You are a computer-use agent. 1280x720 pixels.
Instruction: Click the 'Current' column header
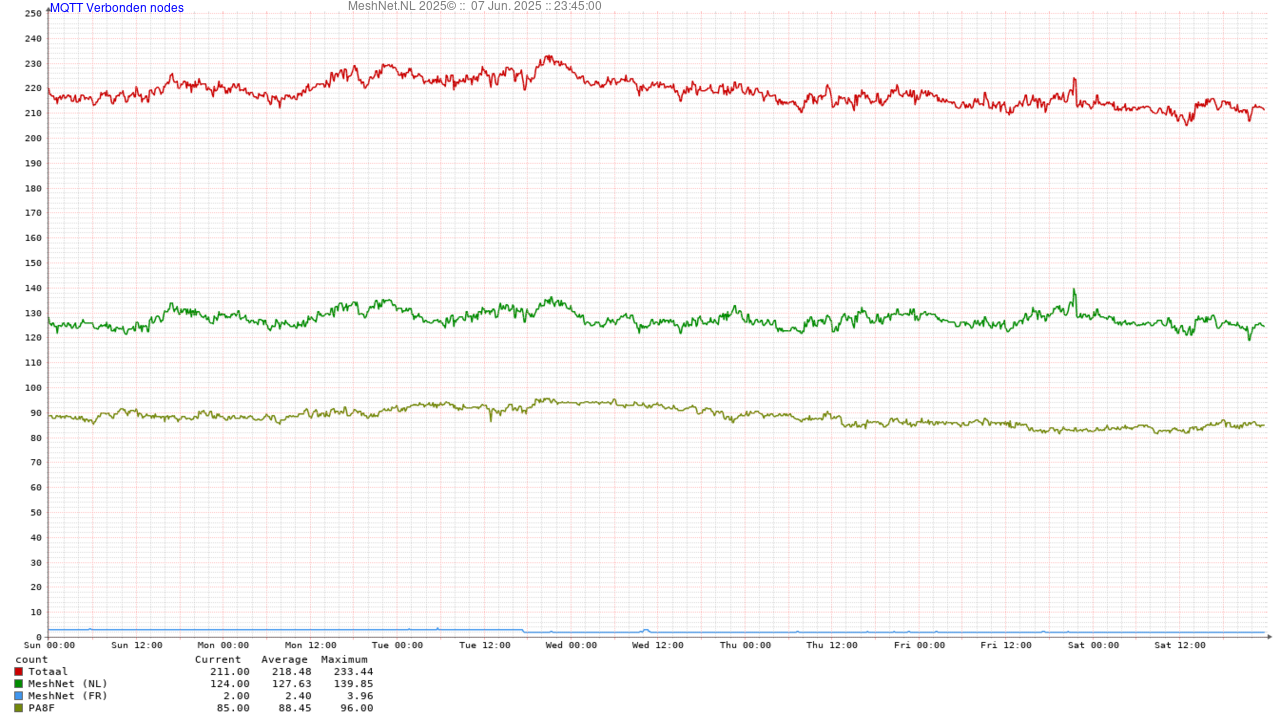coord(218,660)
